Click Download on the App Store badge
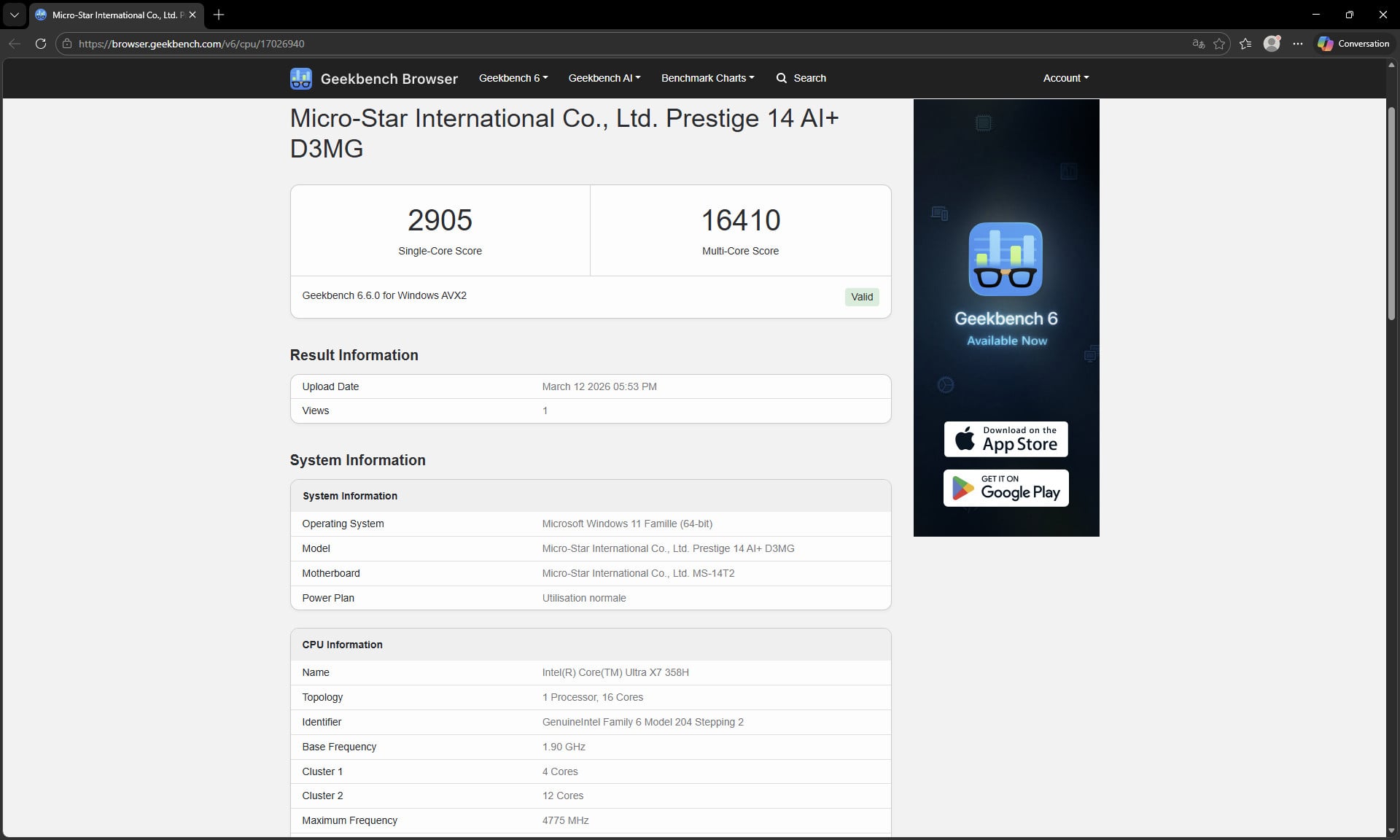The height and width of the screenshot is (840, 1400). (1006, 439)
